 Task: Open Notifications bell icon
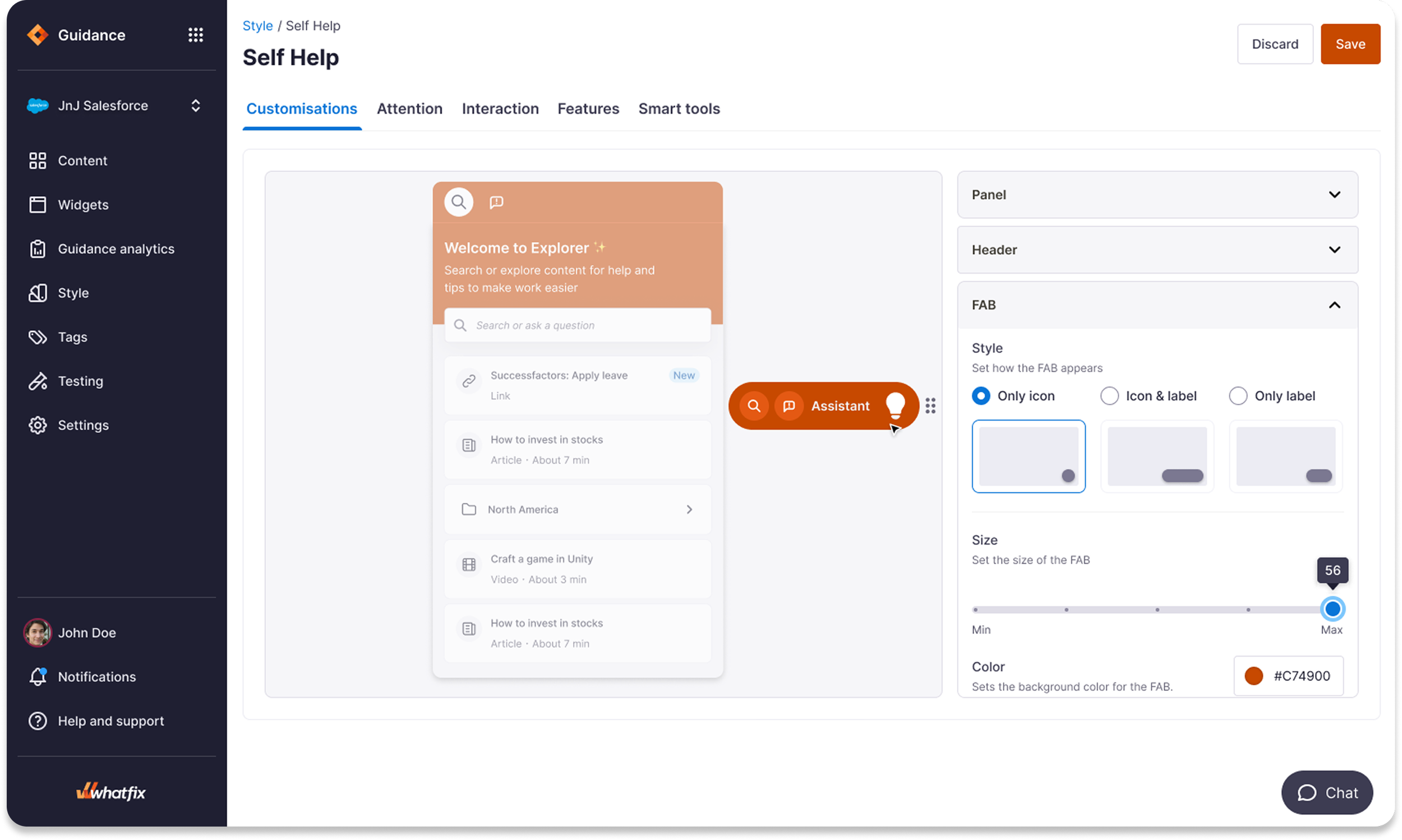38,677
